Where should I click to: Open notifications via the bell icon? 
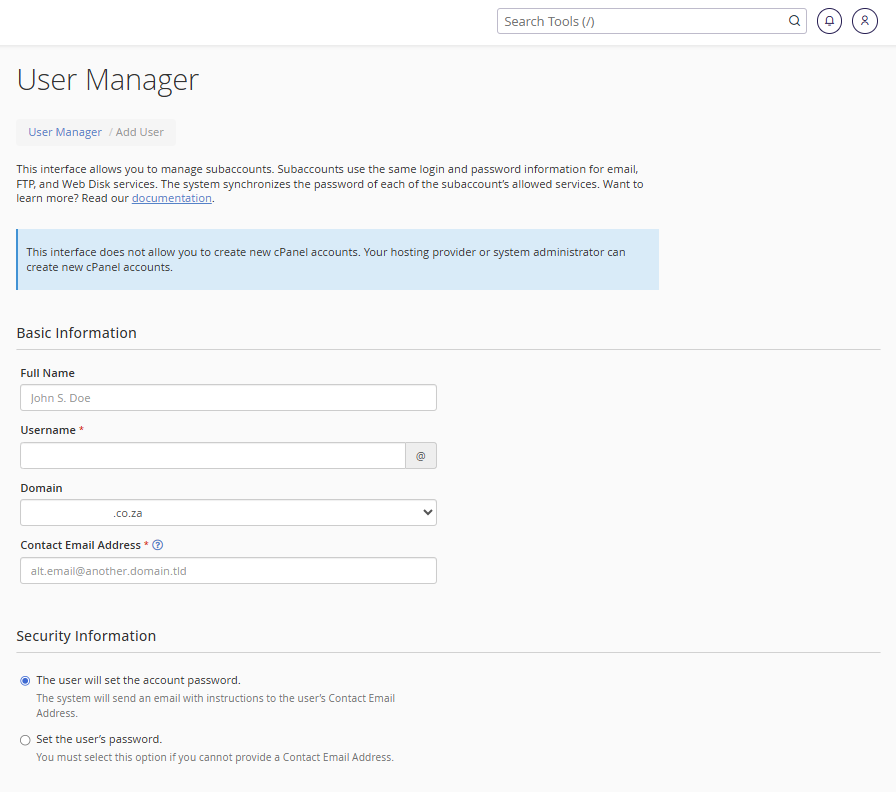click(829, 20)
